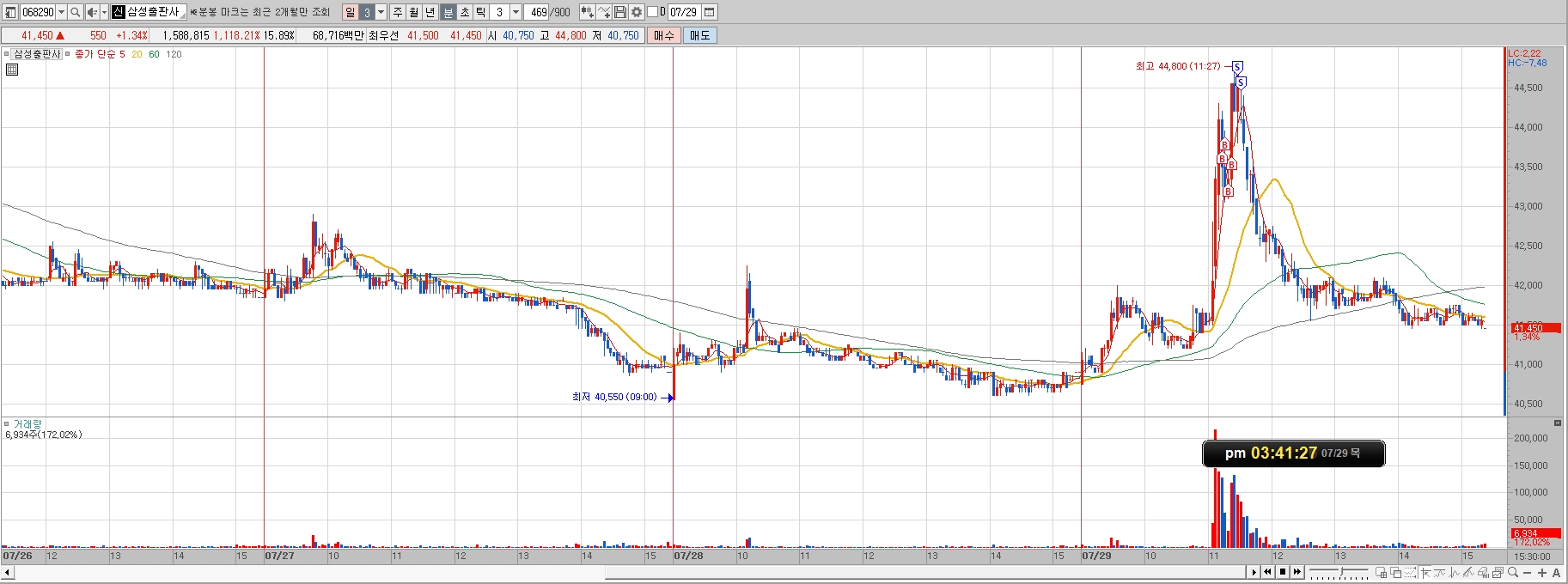Click the horizontal scrollbar left arrow
Image resolution: width=1568 pixels, height=584 pixels.
click(8, 572)
